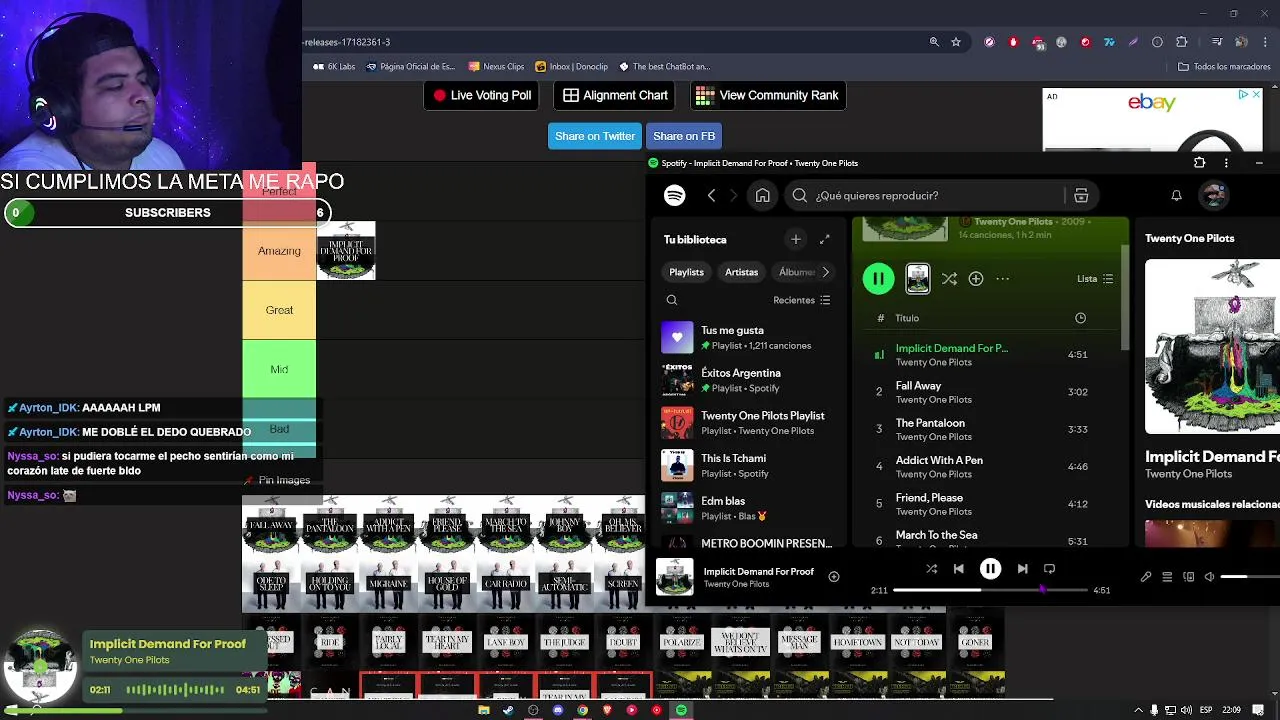Screen dimensions: 1280x720
Task: Select the Implicit Demand For Proof tier image
Action: point(346,251)
